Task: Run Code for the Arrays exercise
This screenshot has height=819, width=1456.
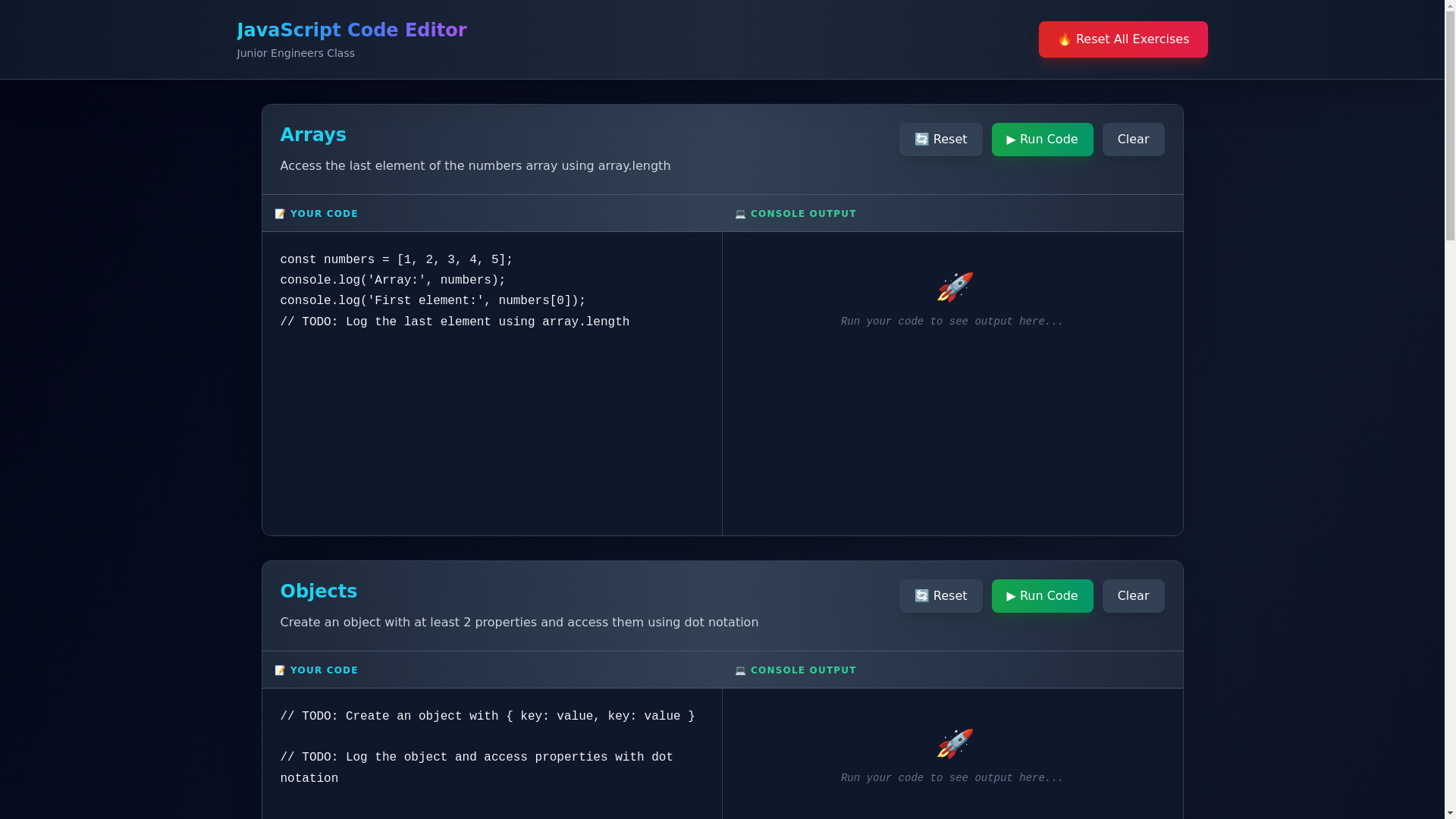Action: pyautogui.click(x=1042, y=140)
